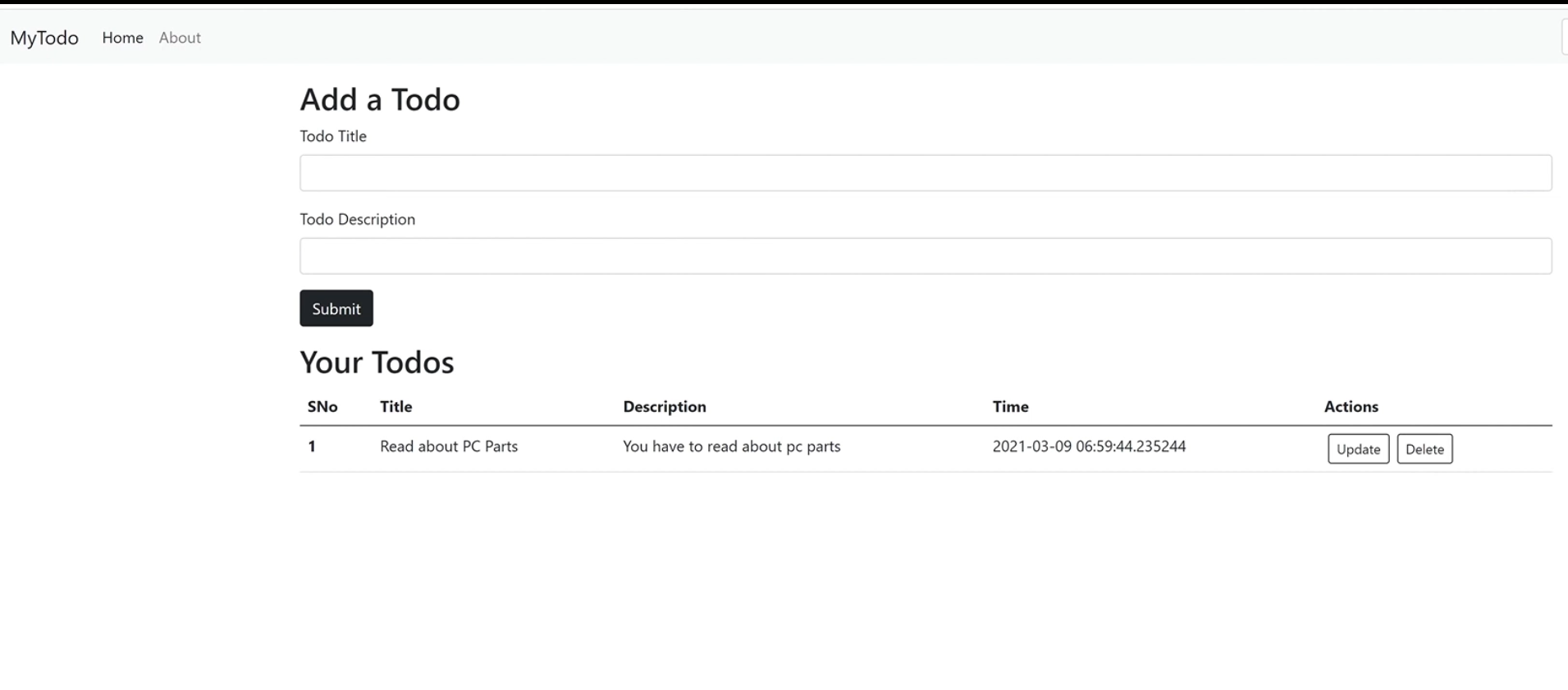Click the Todo Description label
This screenshot has width=1568, height=690.
[x=358, y=219]
